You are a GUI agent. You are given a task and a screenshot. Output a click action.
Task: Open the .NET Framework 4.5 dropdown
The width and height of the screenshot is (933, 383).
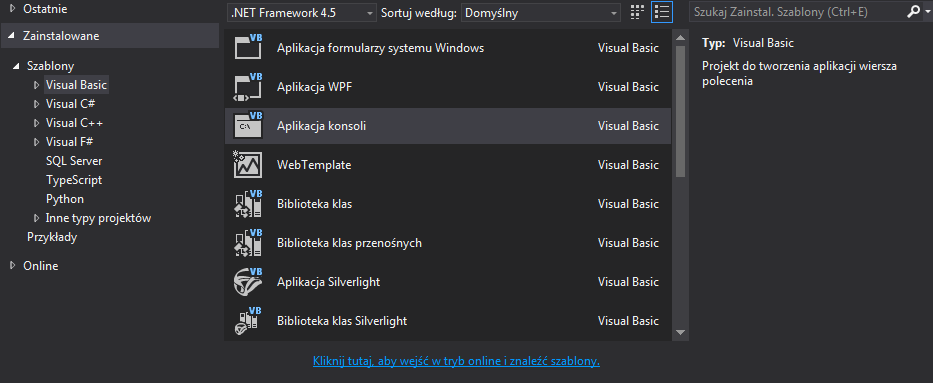[x=302, y=12]
